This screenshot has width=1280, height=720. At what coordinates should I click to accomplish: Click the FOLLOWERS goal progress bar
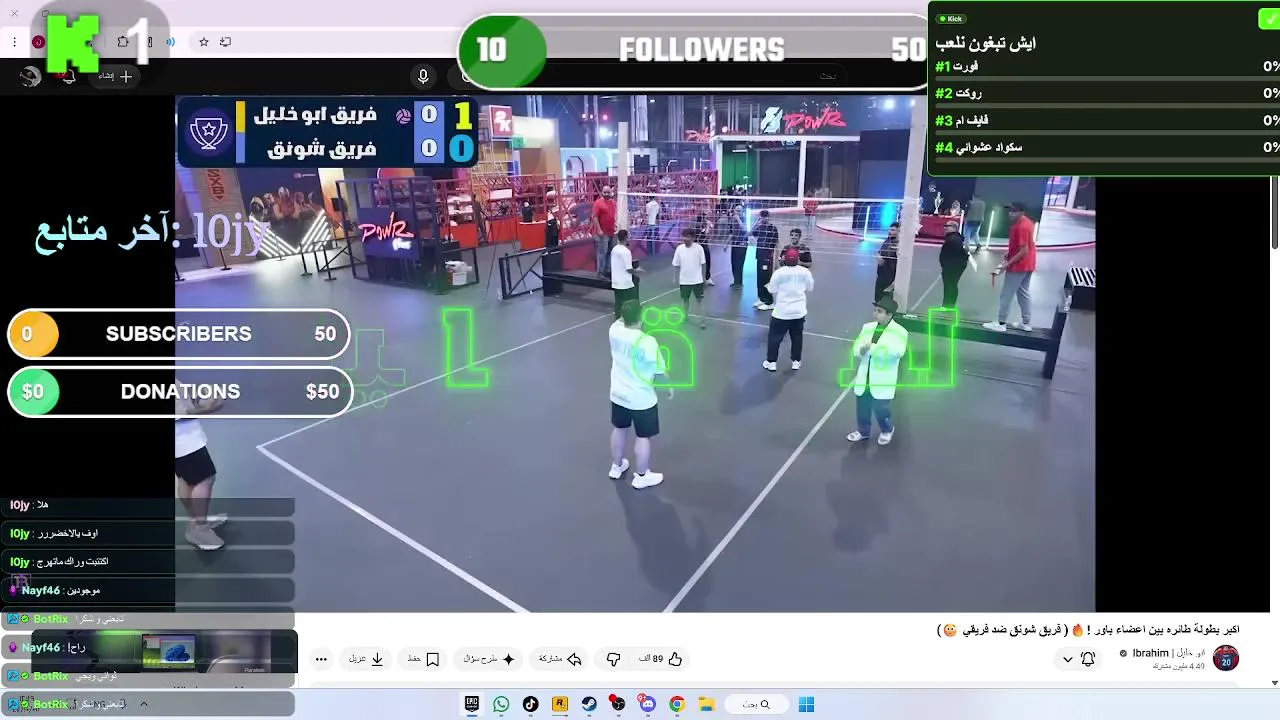tap(695, 50)
